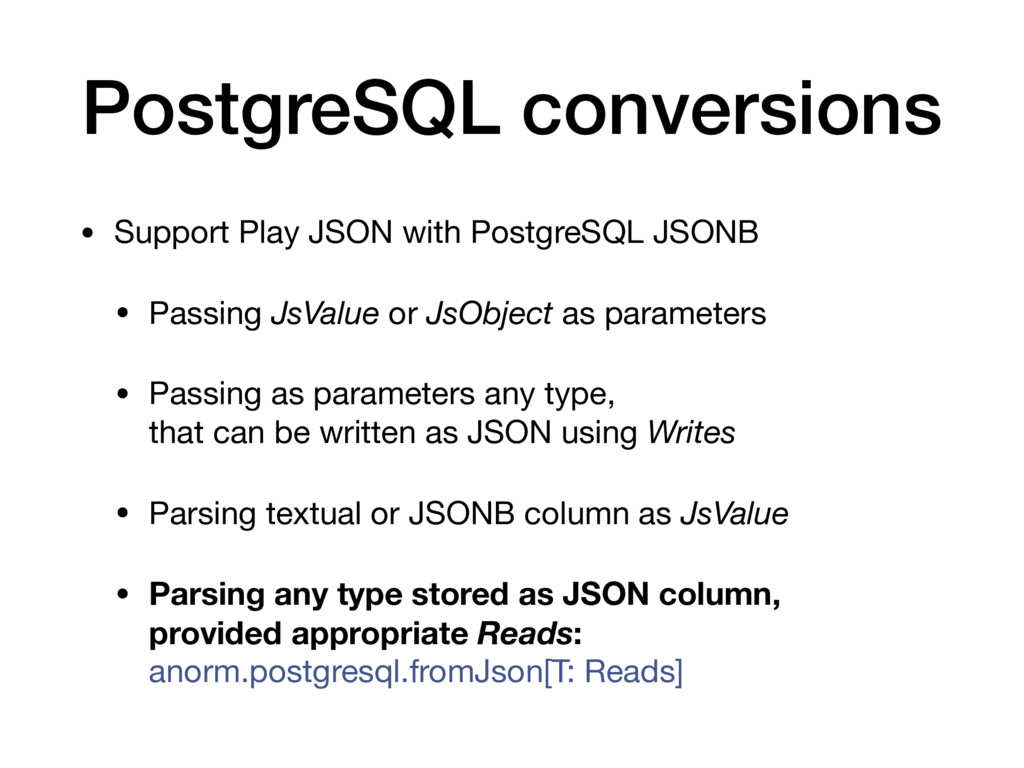
Task: Click the anorm.postgresql.fromJson[T: Reads] link
Action: (416, 672)
